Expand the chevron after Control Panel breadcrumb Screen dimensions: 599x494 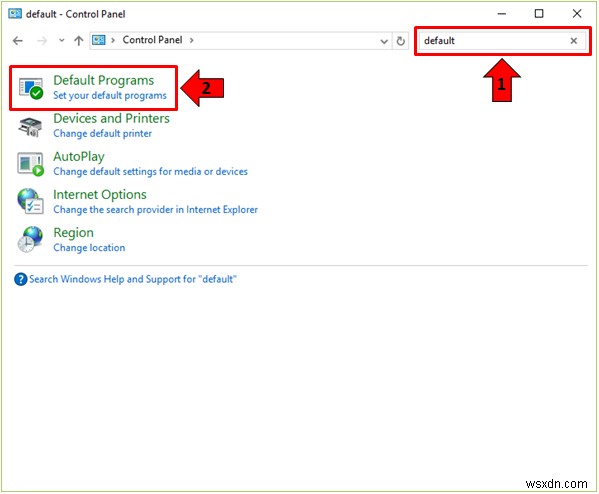coord(192,40)
